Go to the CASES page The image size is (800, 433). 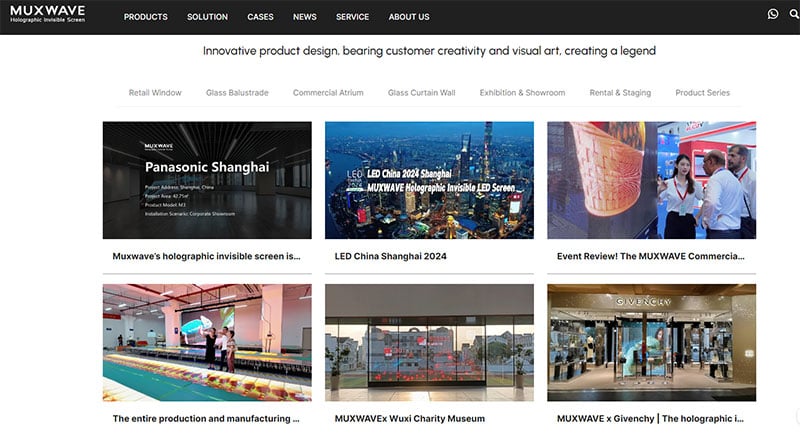pyautogui.click(x=260, y=17)
